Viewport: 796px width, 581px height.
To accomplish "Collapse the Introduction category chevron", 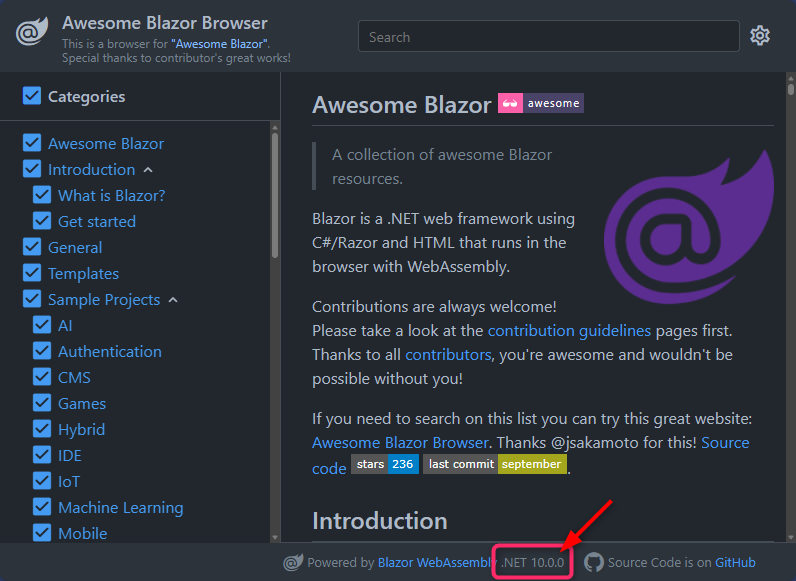I will tap(148, 170).
